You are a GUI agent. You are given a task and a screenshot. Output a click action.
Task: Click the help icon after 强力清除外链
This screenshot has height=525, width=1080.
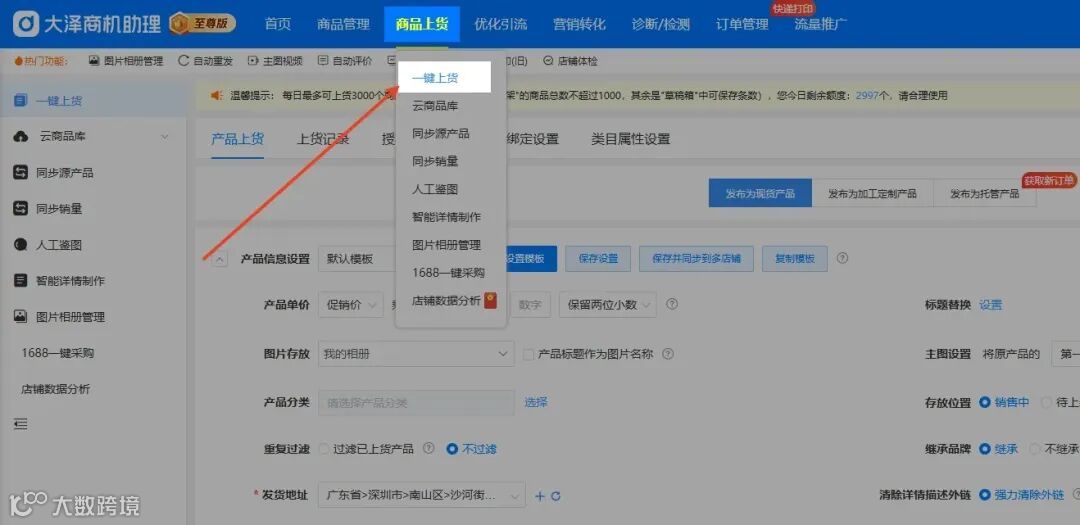[x=1077, y=495]
